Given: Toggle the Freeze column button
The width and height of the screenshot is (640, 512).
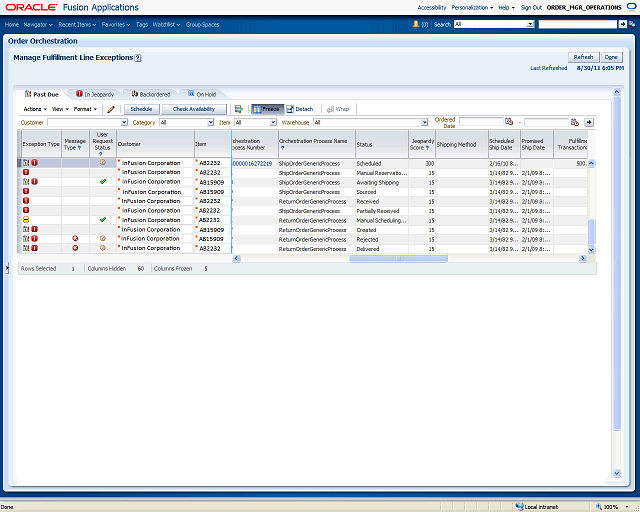Looking at the screenshot, I should click(x=266, y=109).
